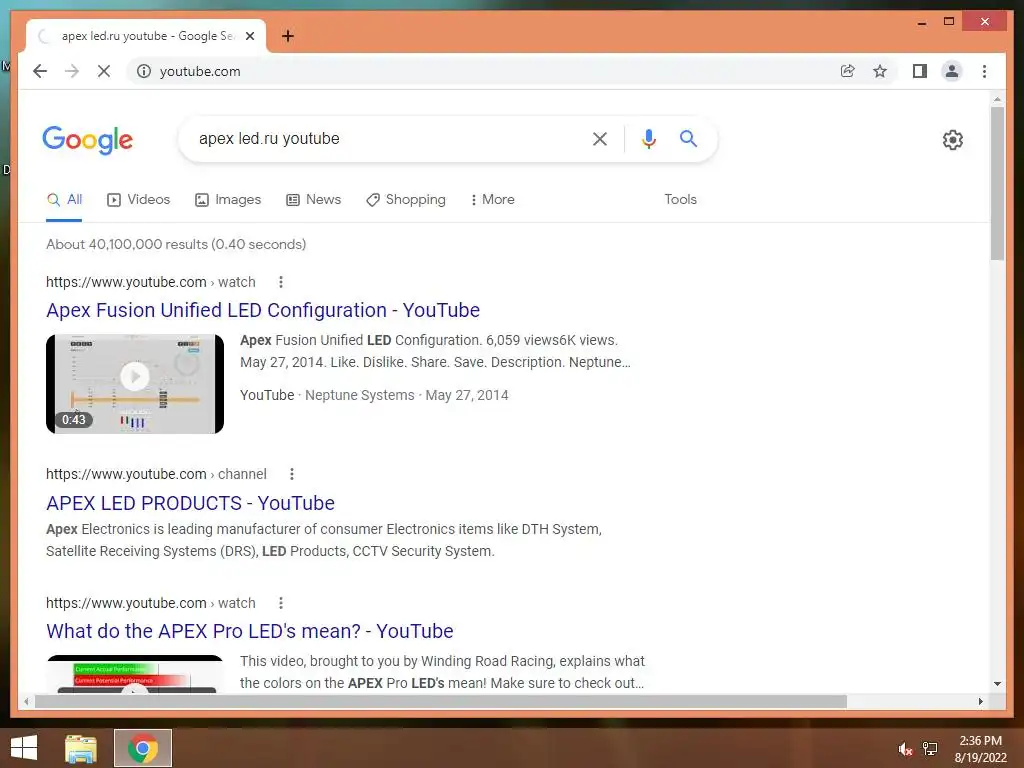View site information icon in address bar
The width and height of the screenshot is (1024, 768).
[144, 71]
